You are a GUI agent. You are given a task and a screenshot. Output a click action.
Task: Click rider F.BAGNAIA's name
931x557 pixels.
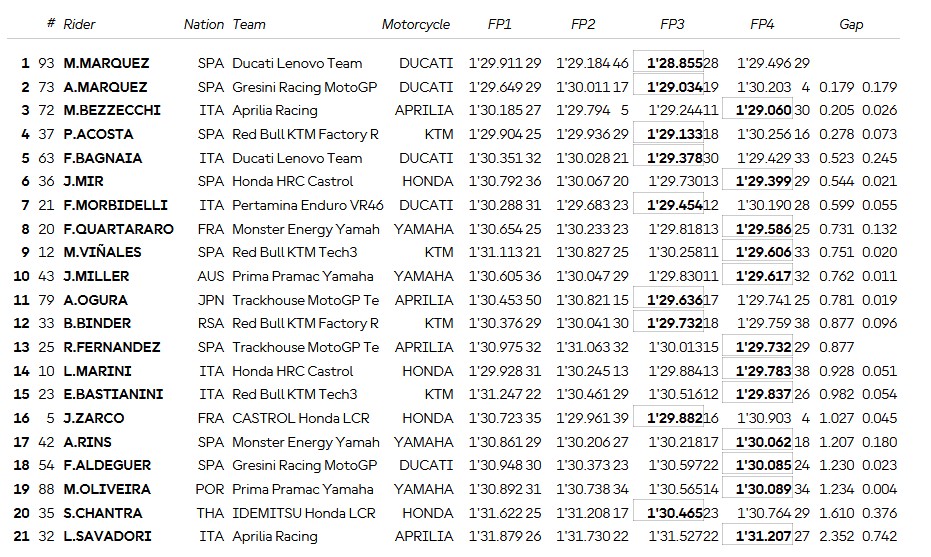coord(103,158)
